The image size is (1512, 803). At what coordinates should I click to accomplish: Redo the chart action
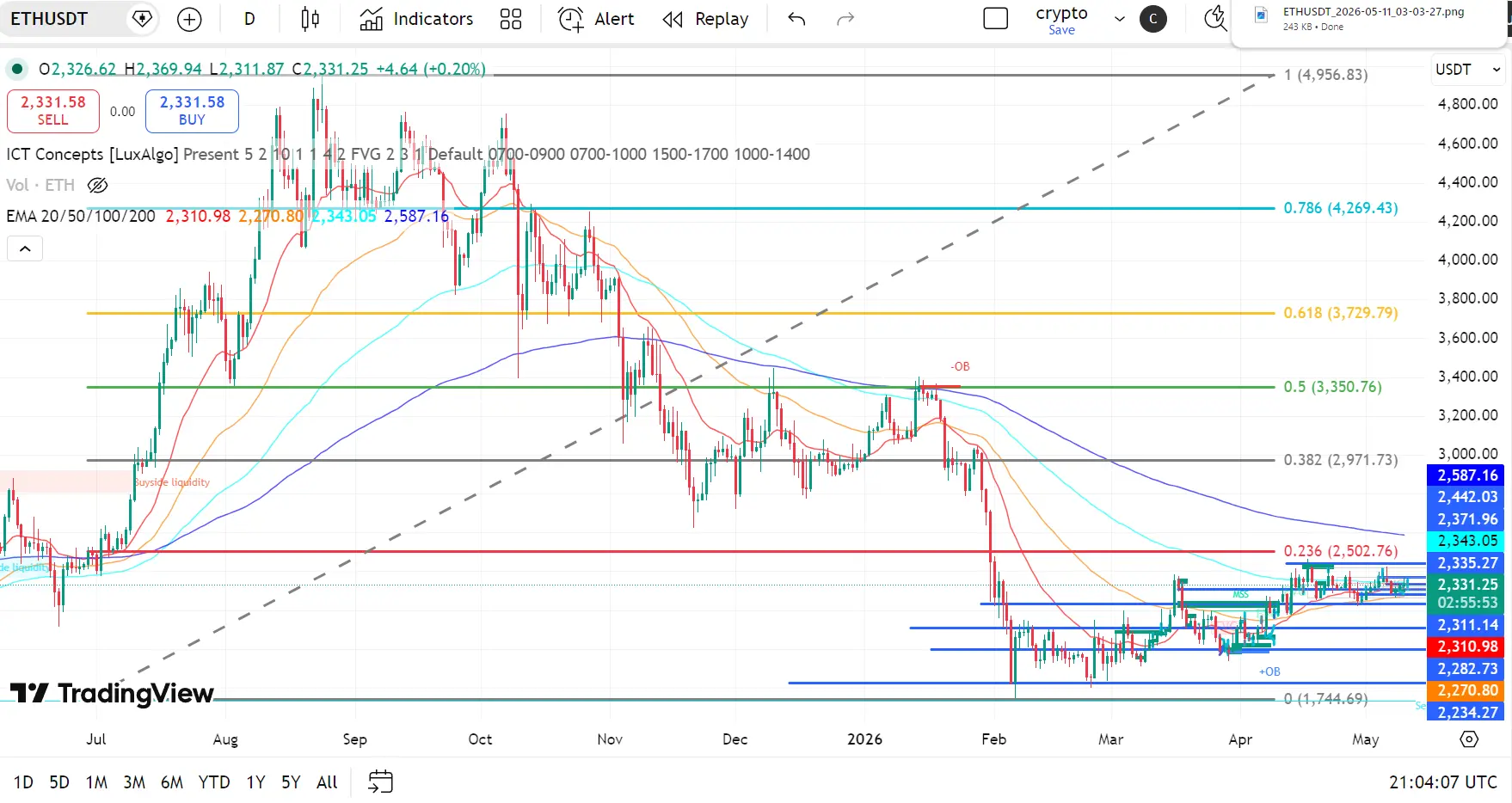click(845, 19)
